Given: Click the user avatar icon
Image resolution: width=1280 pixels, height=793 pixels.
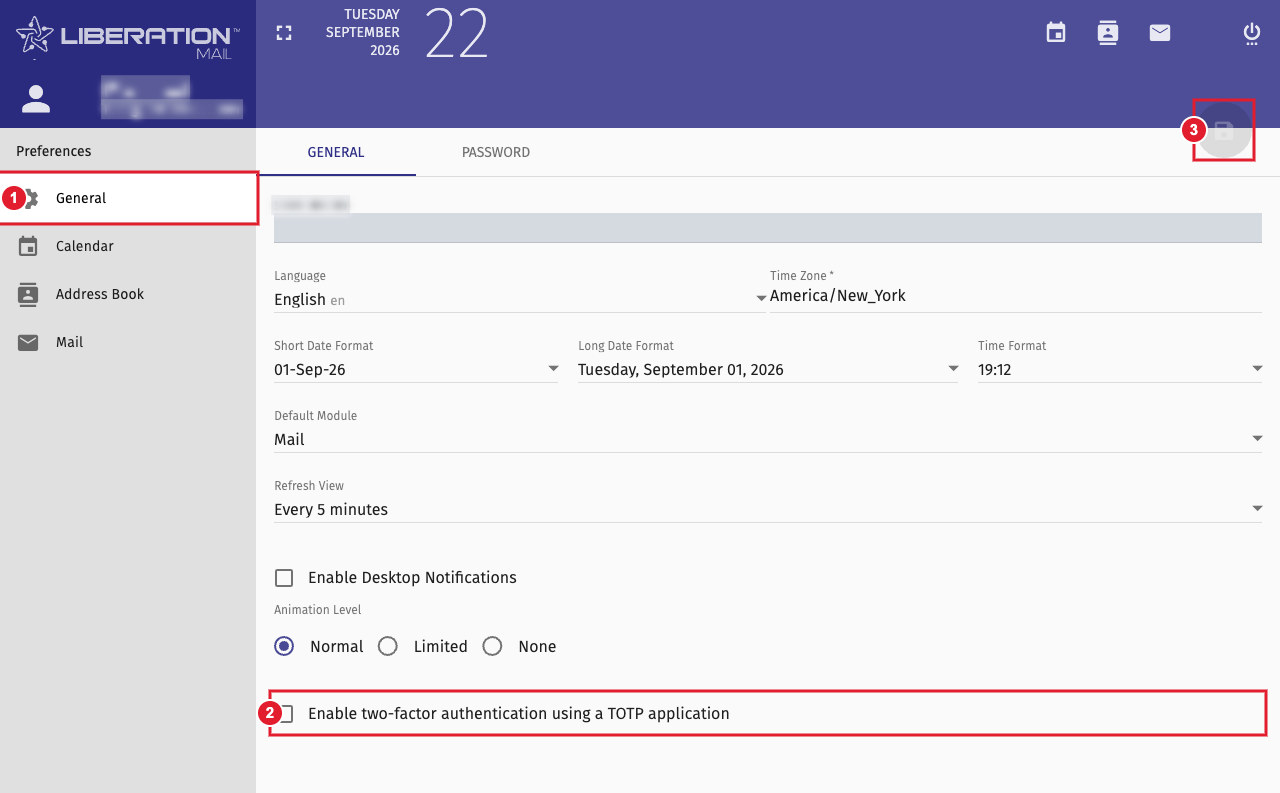Looking at the screenshot, I should tap(36, 98).
